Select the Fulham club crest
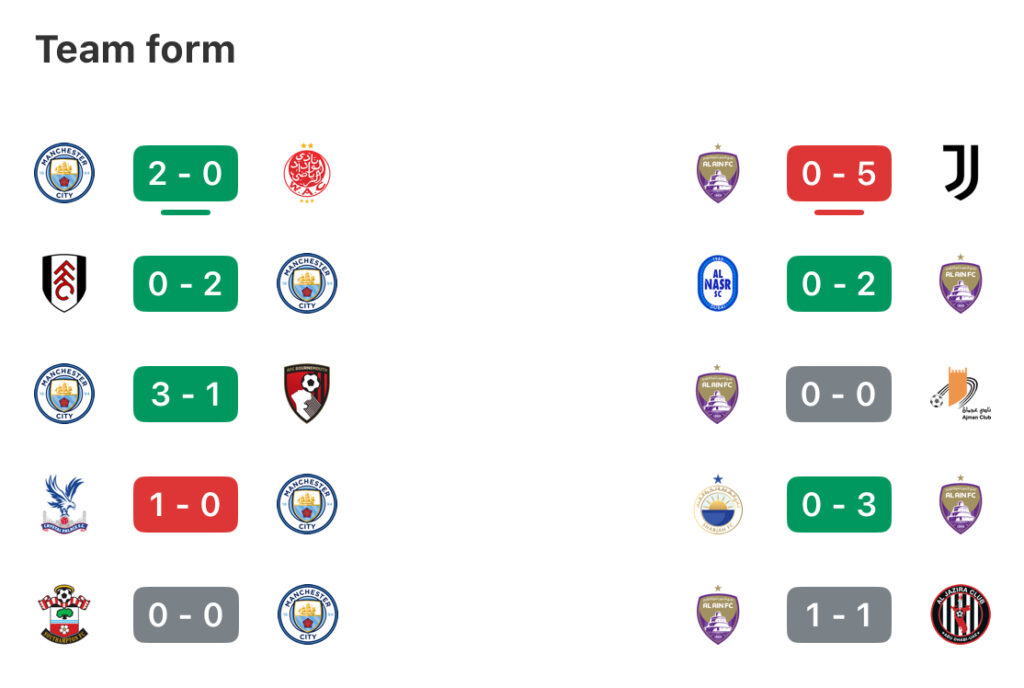This screenshot has height=688, width=1024. pyautogui.click(x=64, y=283)
